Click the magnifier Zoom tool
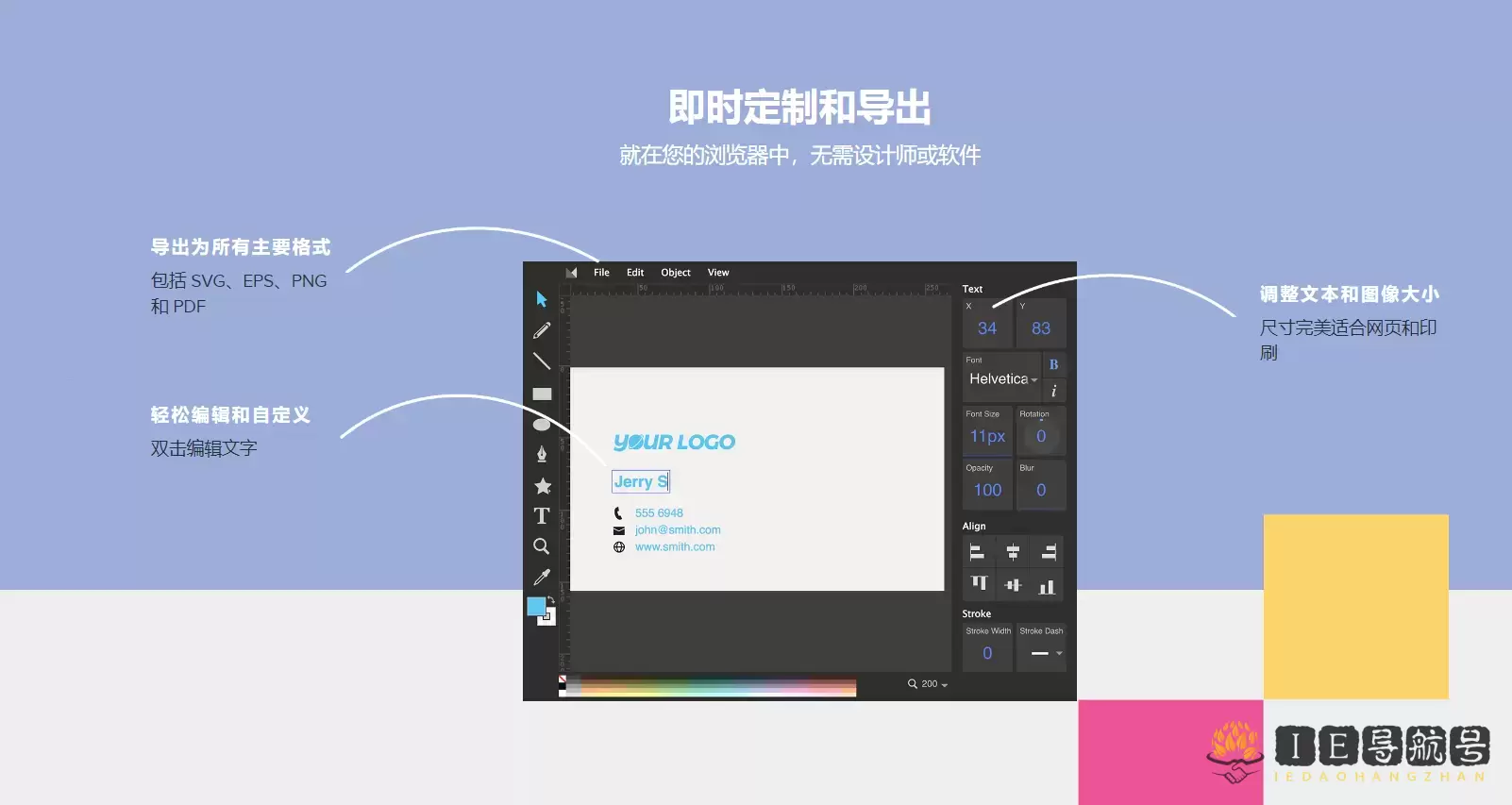The image size is (1512, 805). (x=542, y=546)
